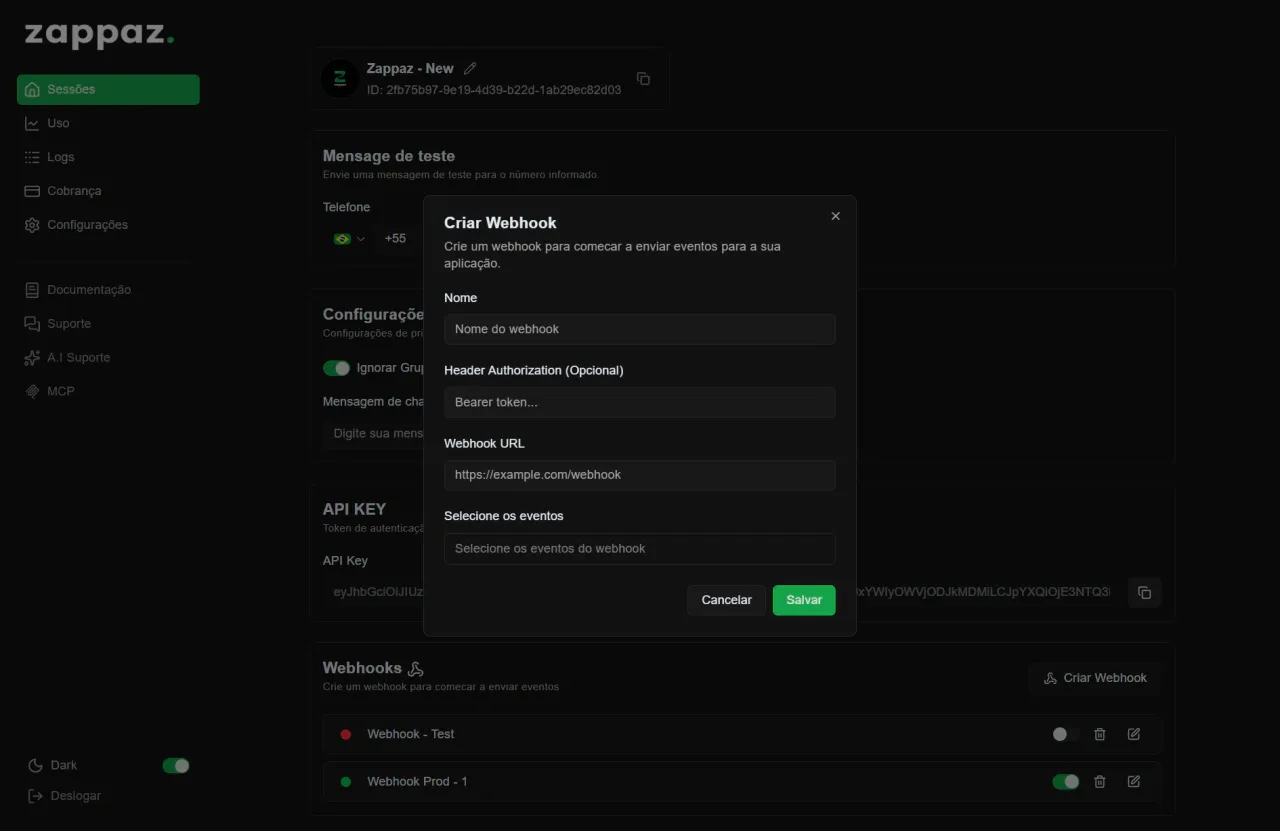Focus the Bearer token field

640,402
